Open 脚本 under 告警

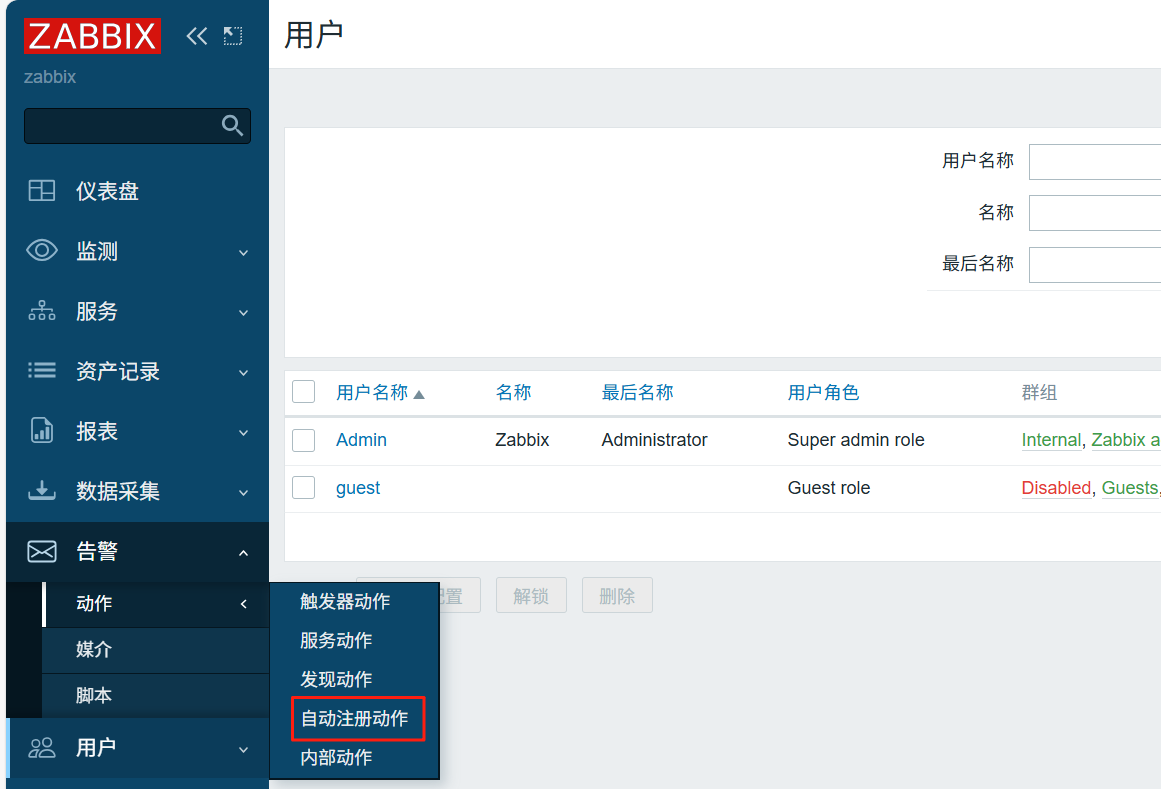[155, 696]
